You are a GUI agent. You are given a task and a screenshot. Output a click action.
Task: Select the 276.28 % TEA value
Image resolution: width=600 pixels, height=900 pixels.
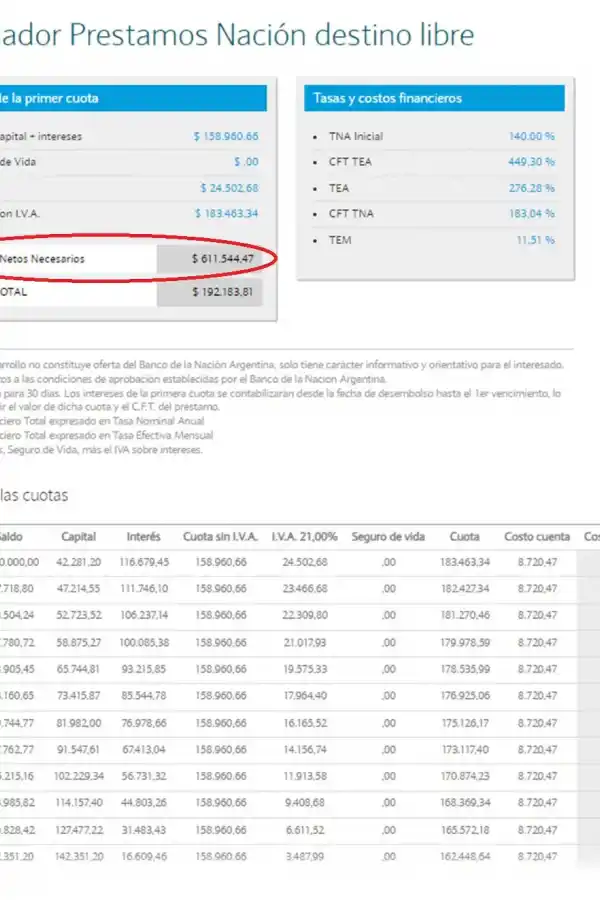tap(532, 188)
